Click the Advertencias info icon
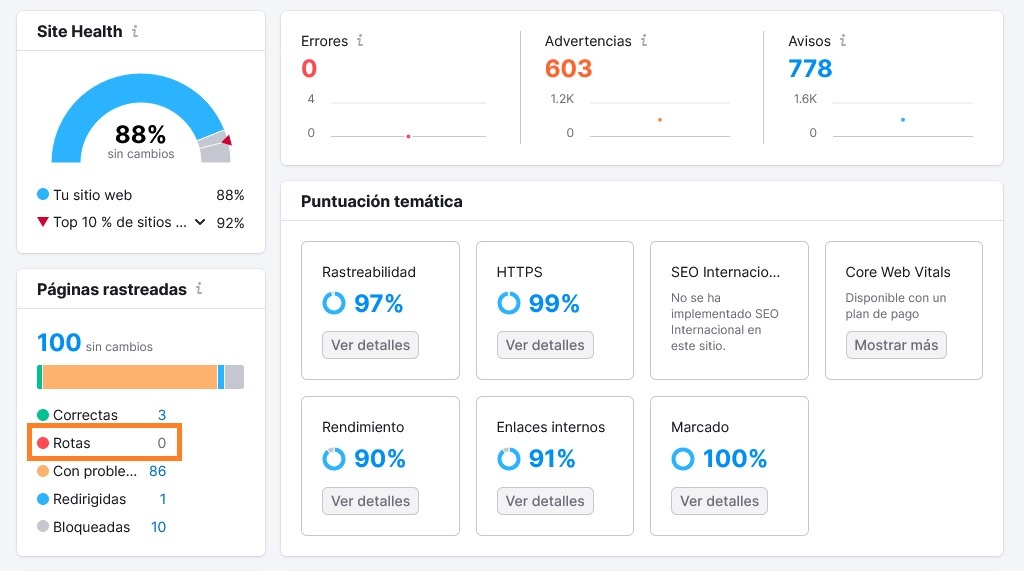This screenshot has height=571, width=1024. (644, 41)
